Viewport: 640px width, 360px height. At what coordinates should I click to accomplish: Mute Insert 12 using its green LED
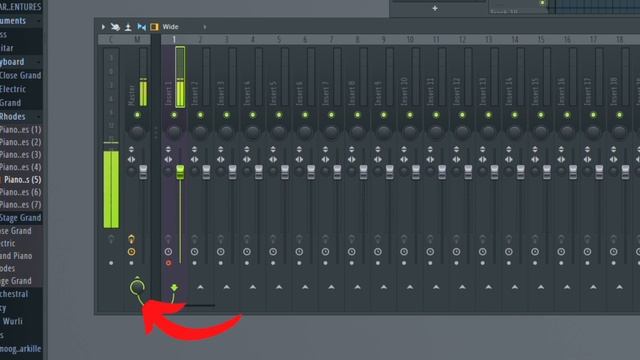tap(462, 115)
